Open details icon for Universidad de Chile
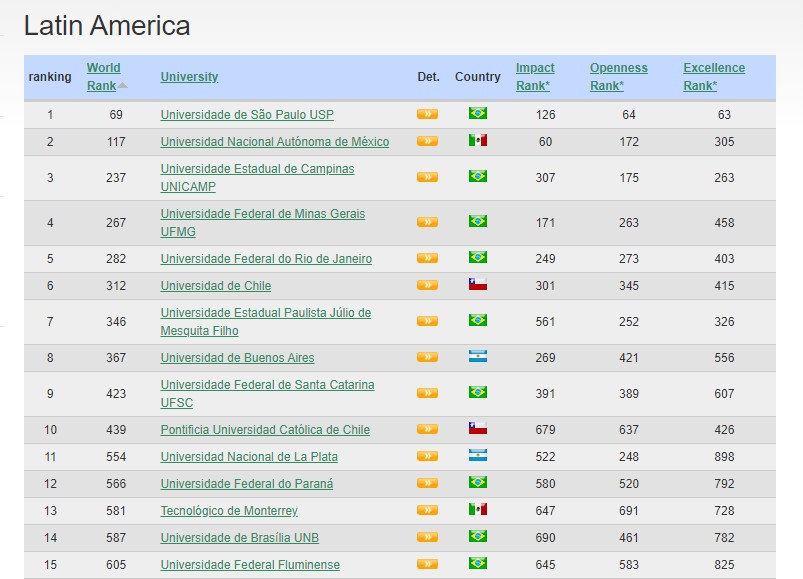803x579 pixels. tap(427, 285)
